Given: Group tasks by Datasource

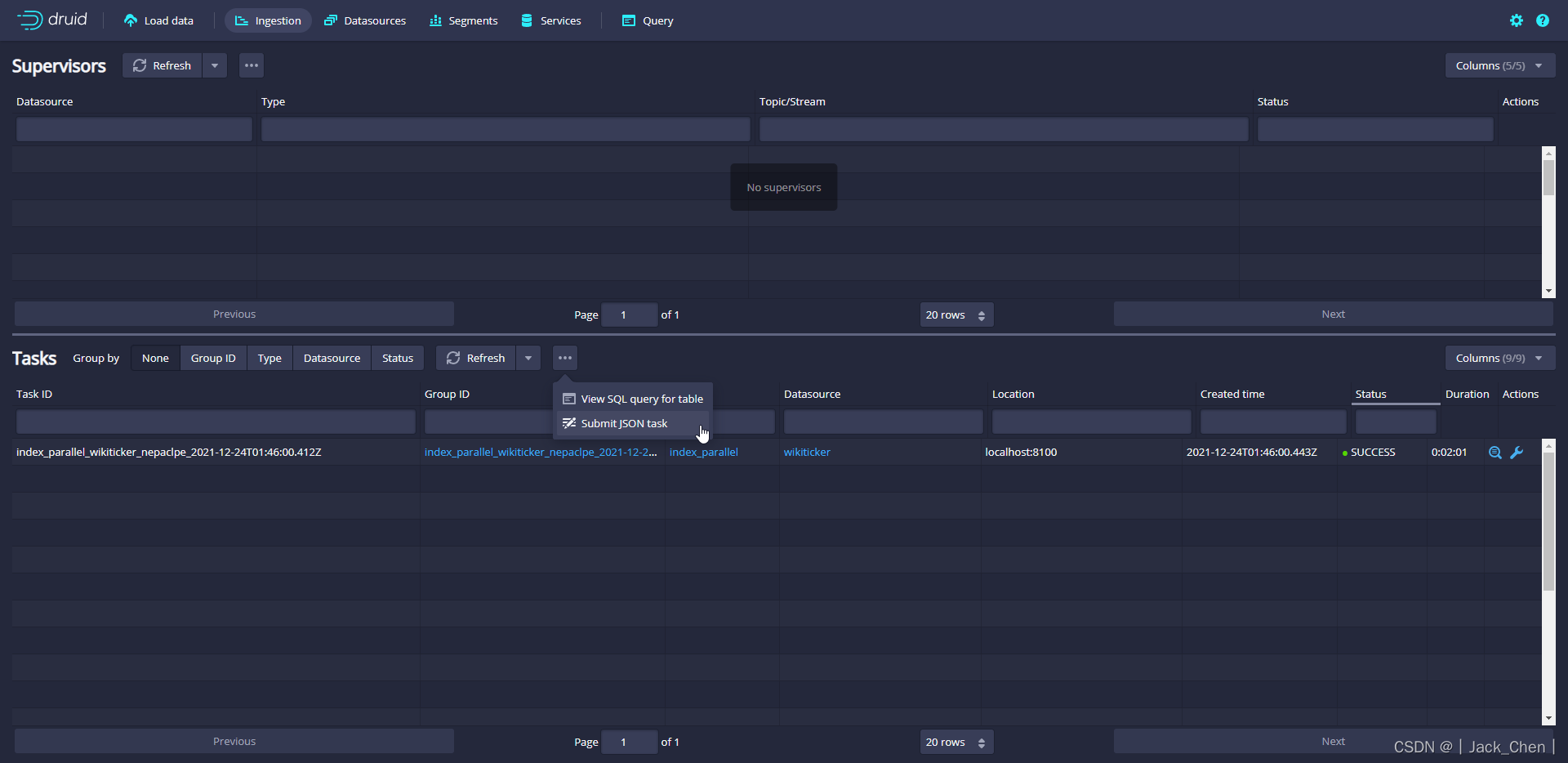Looking at the screenshot, I should pos(332,358).
